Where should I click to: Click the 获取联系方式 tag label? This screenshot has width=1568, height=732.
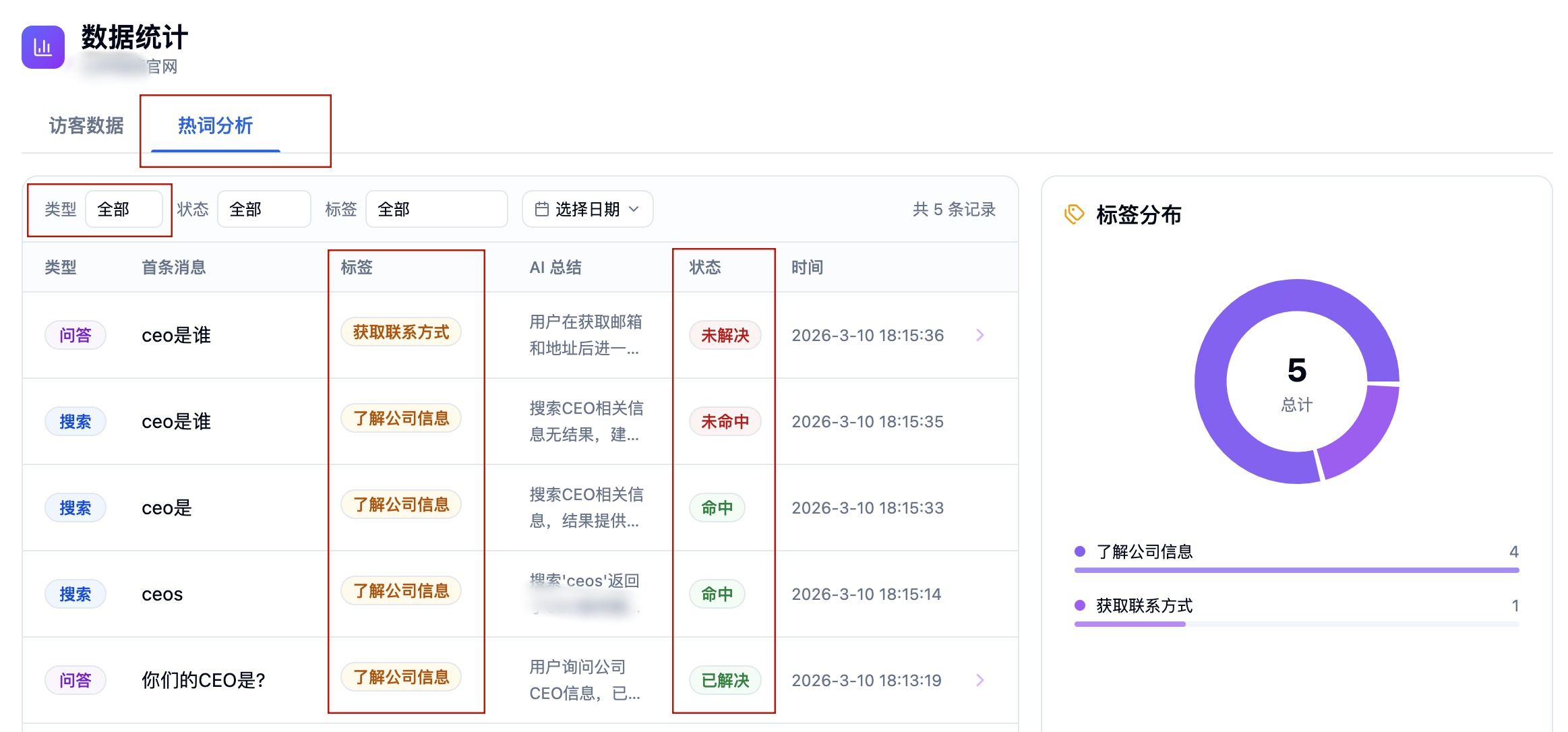click(401, 332)
